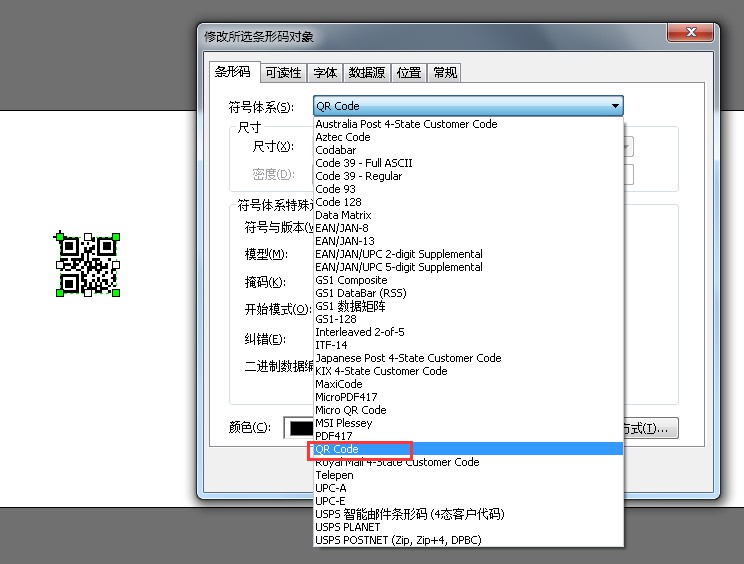Choose Data Matrix from symbology list
The image size is (744, 564).
click(343, 215)
